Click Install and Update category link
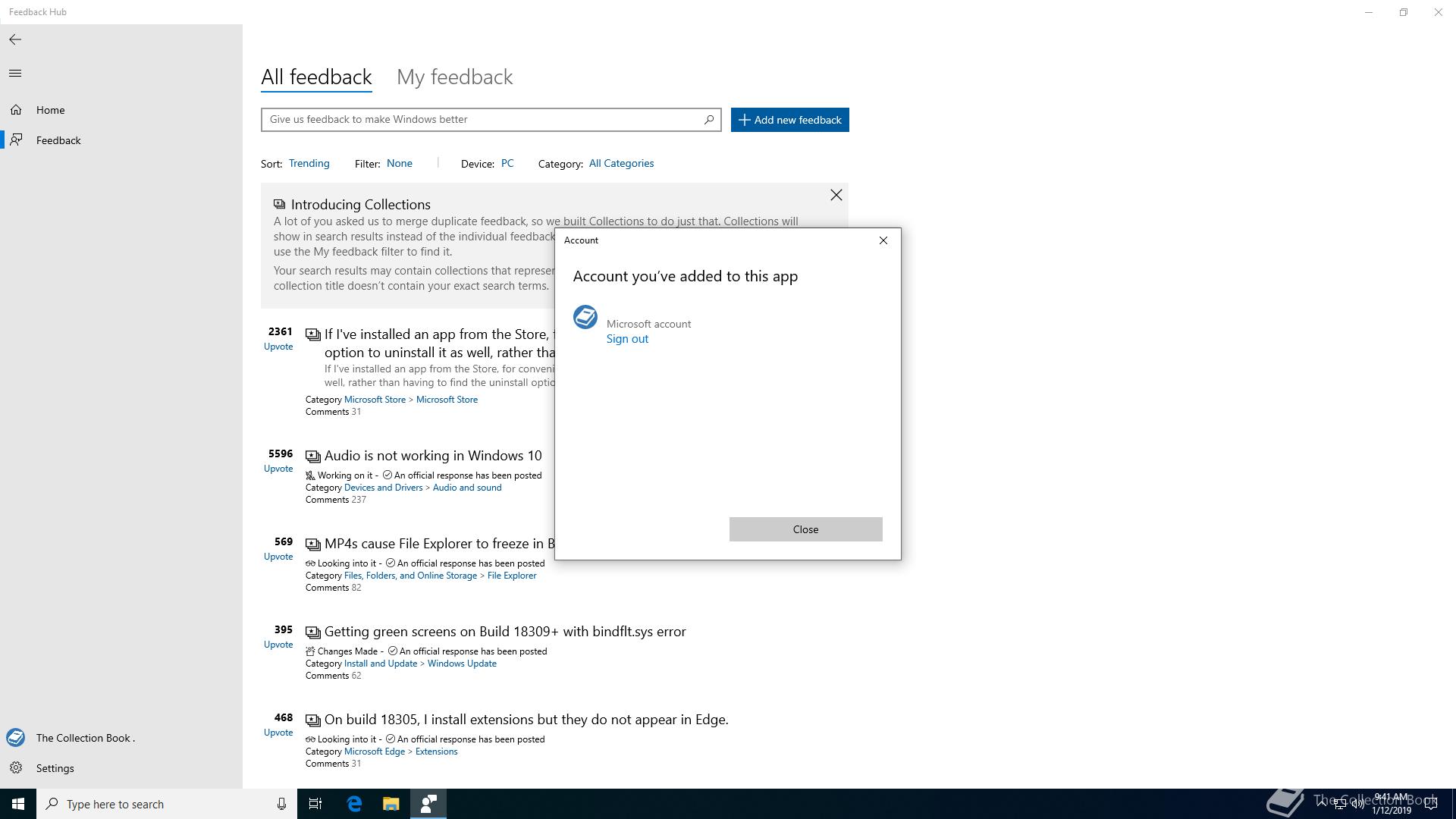 click(381, 664)
